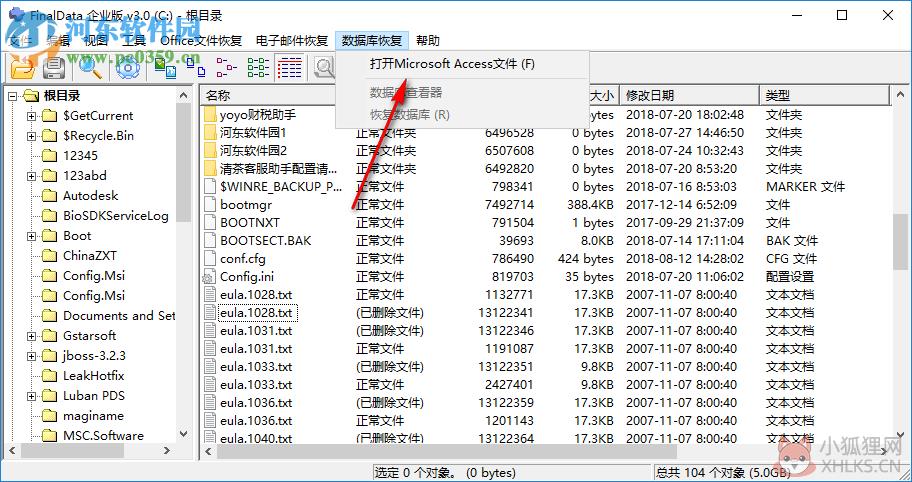912x482 pixels.
Task: Click the ChinaZXT folder icon in tree
Action: [50, 256]
